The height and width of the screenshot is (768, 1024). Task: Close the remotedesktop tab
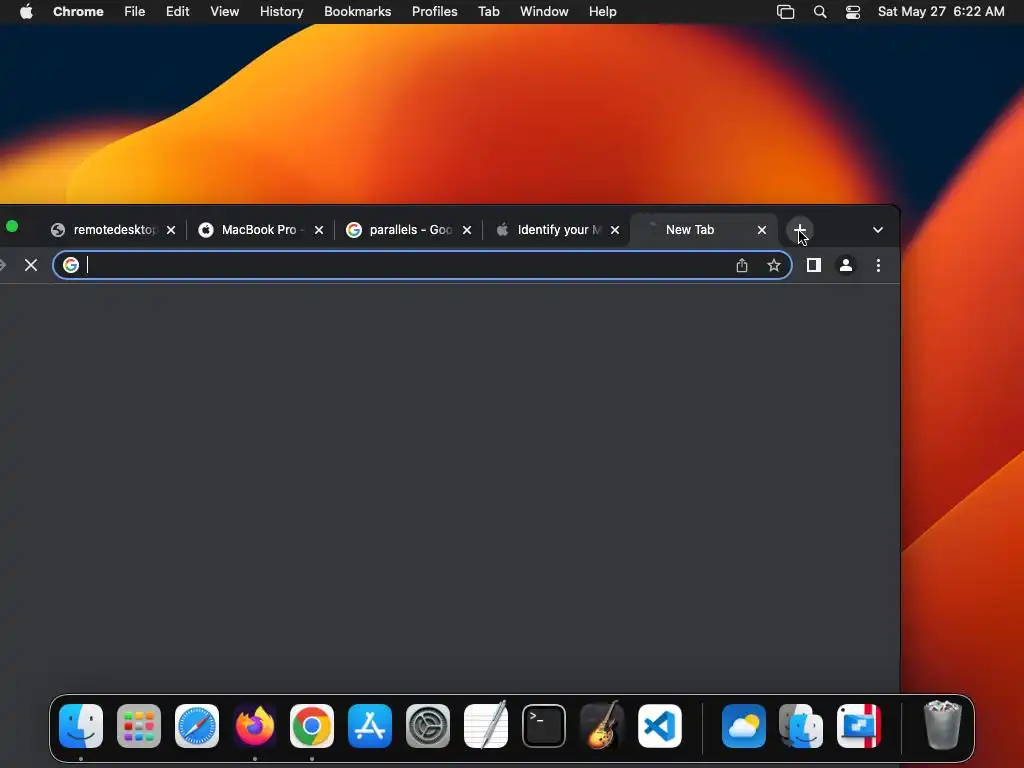170,230
